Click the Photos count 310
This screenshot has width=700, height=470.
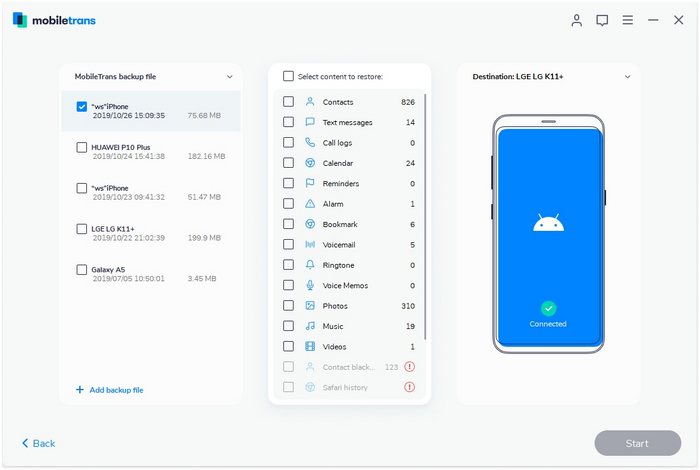408,306
